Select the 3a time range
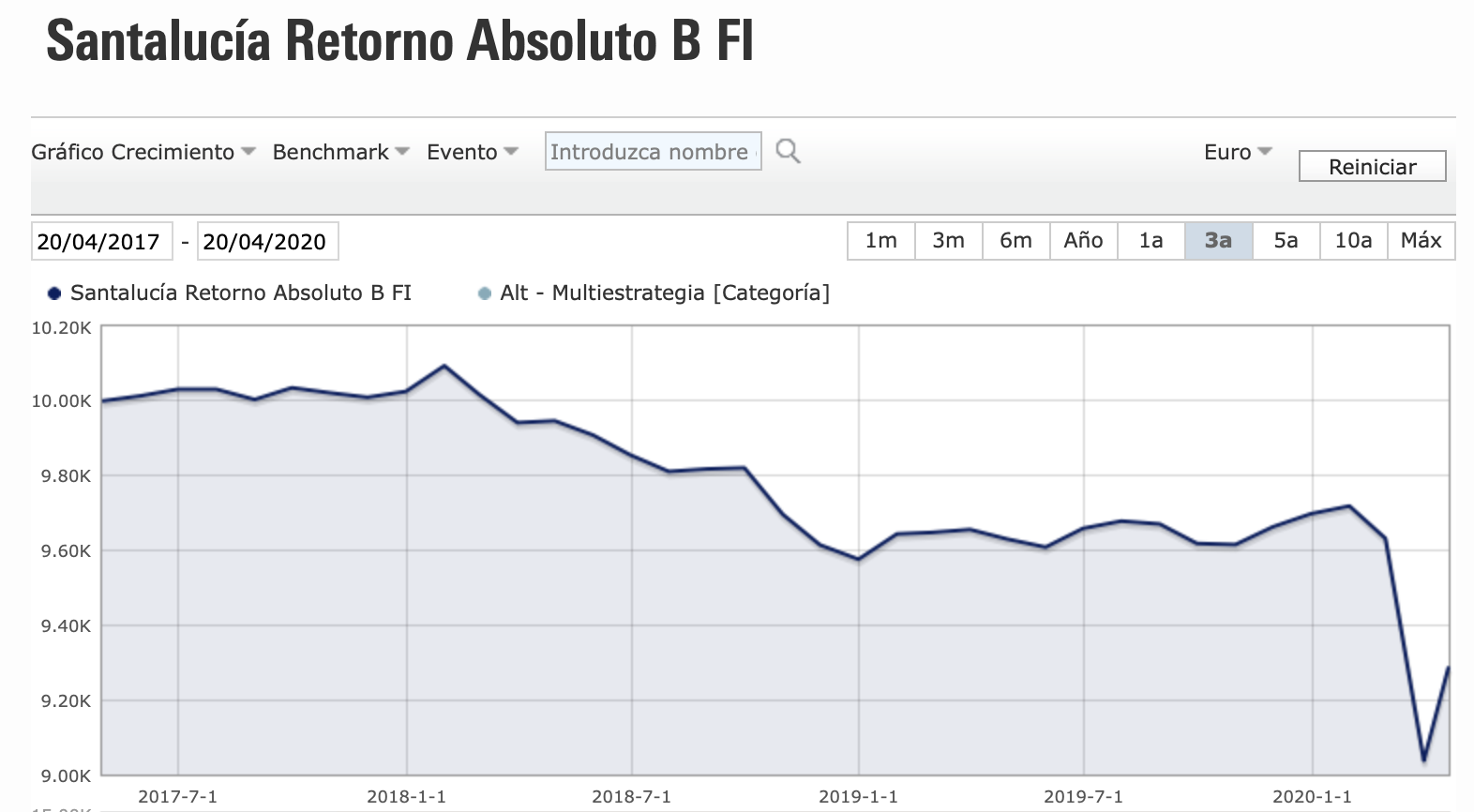The image size is (1474, 812). 1218,241
